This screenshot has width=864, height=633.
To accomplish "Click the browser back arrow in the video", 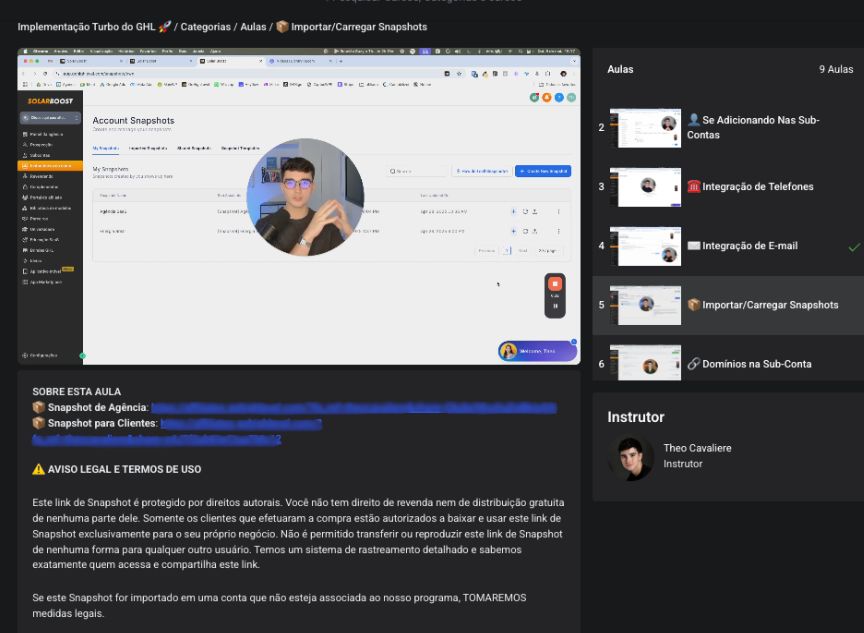I will (x=24, y=73).
